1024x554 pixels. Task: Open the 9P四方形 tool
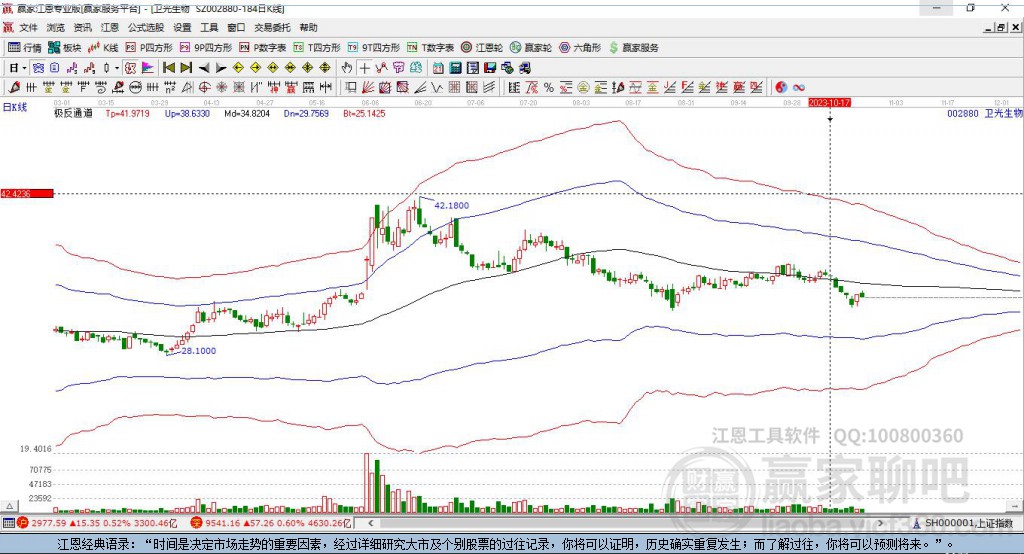click(206, 48)
